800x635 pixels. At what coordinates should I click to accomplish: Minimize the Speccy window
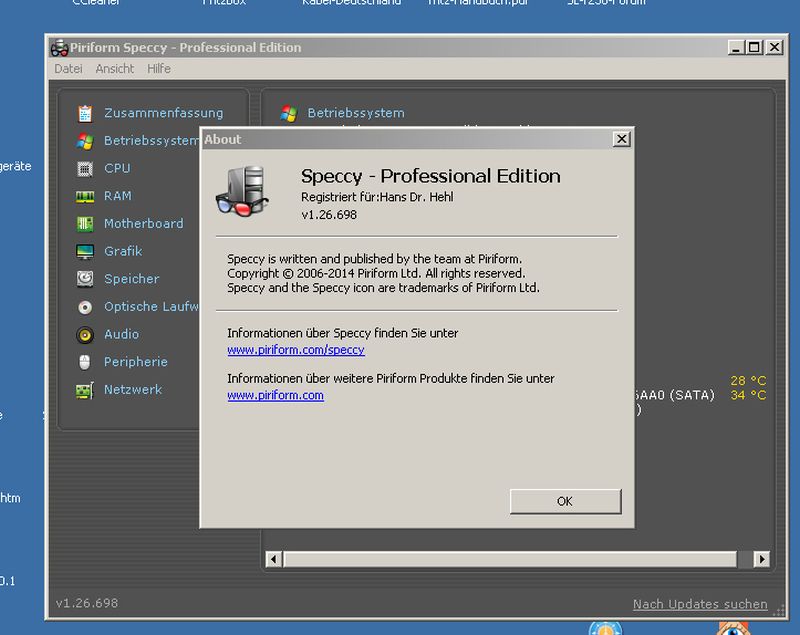coord(735,47)
